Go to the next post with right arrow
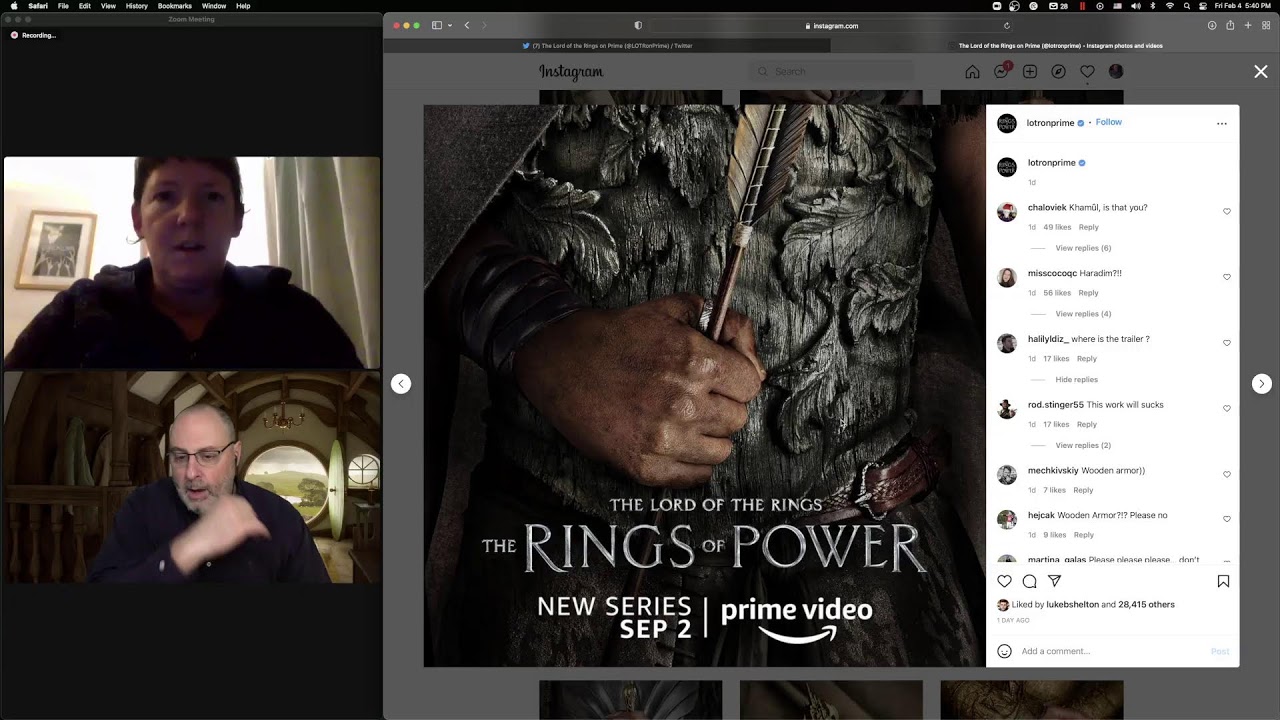Screen dimensions: 1280x720 1262,383
